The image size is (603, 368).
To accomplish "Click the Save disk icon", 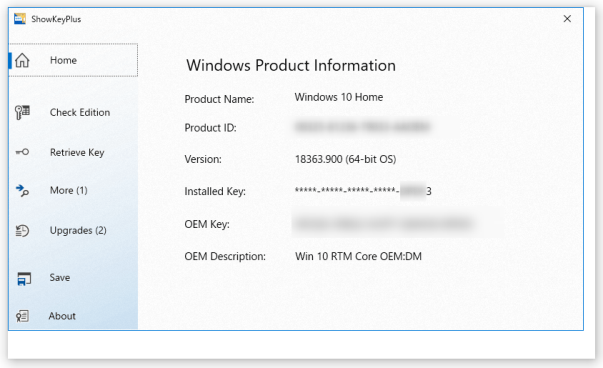I will click(24, 278).
